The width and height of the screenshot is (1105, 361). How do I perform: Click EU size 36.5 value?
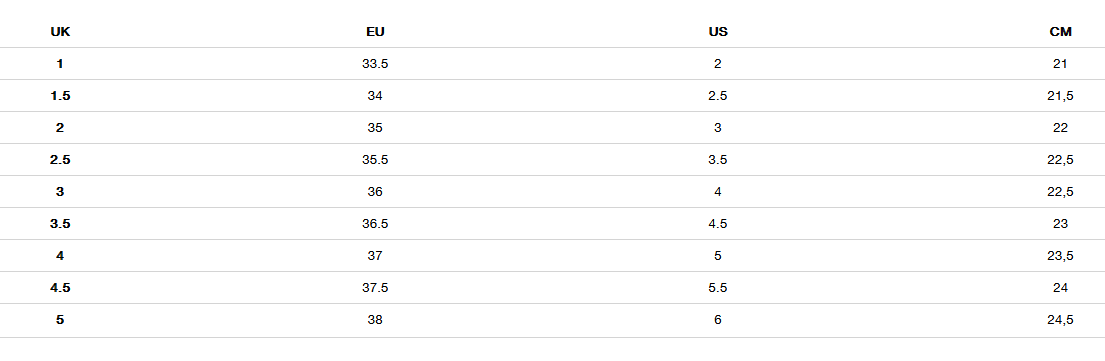[375, 224]
